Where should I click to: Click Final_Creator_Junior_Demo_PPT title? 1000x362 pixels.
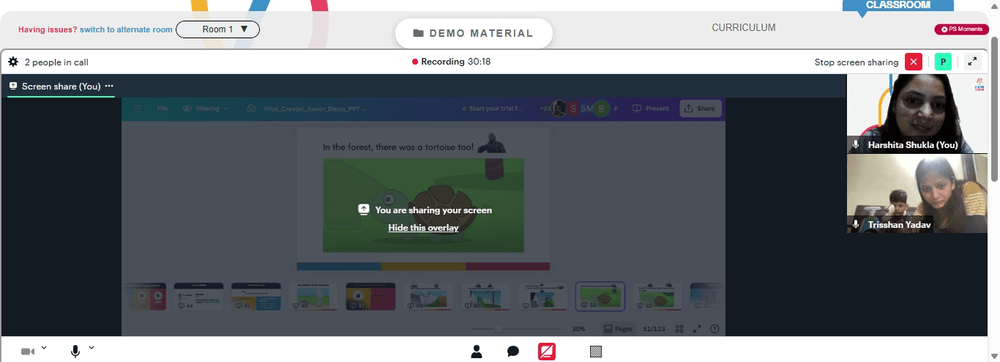[314, 109]
